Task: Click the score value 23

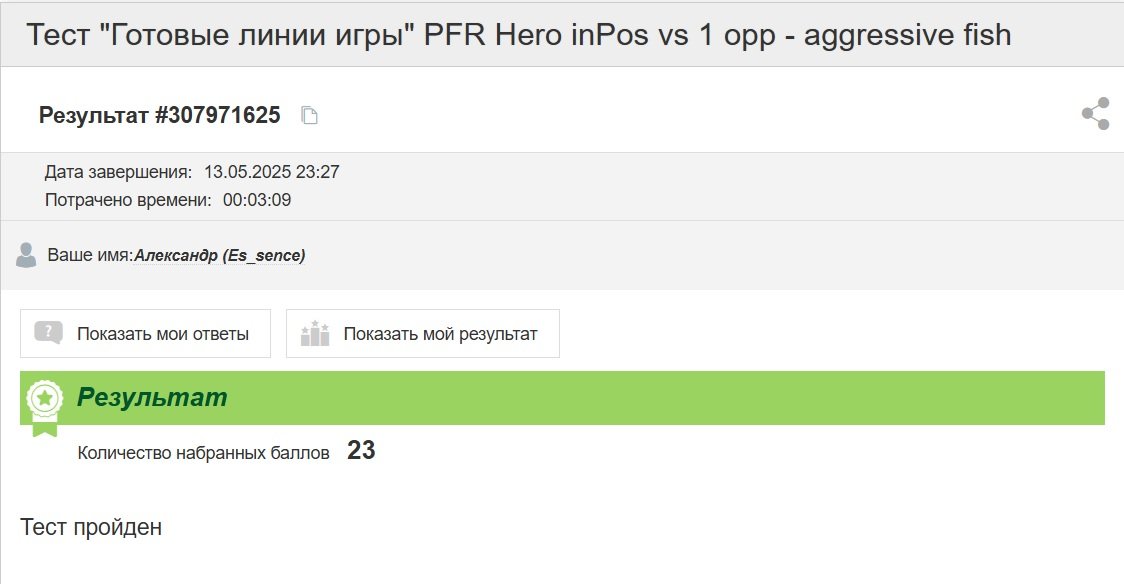Action: click(x=361, y=450)
